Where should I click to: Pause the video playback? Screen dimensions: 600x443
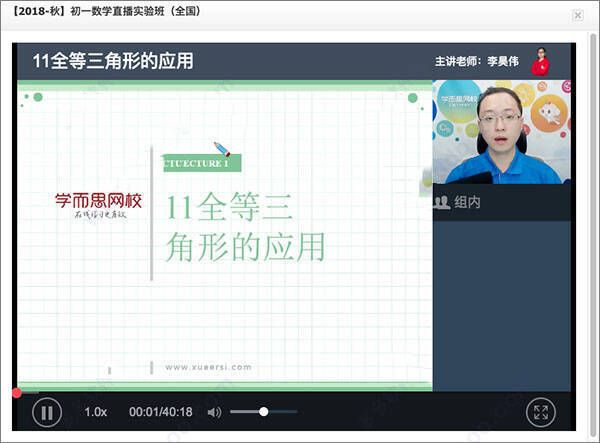click(x=47, y=412)
